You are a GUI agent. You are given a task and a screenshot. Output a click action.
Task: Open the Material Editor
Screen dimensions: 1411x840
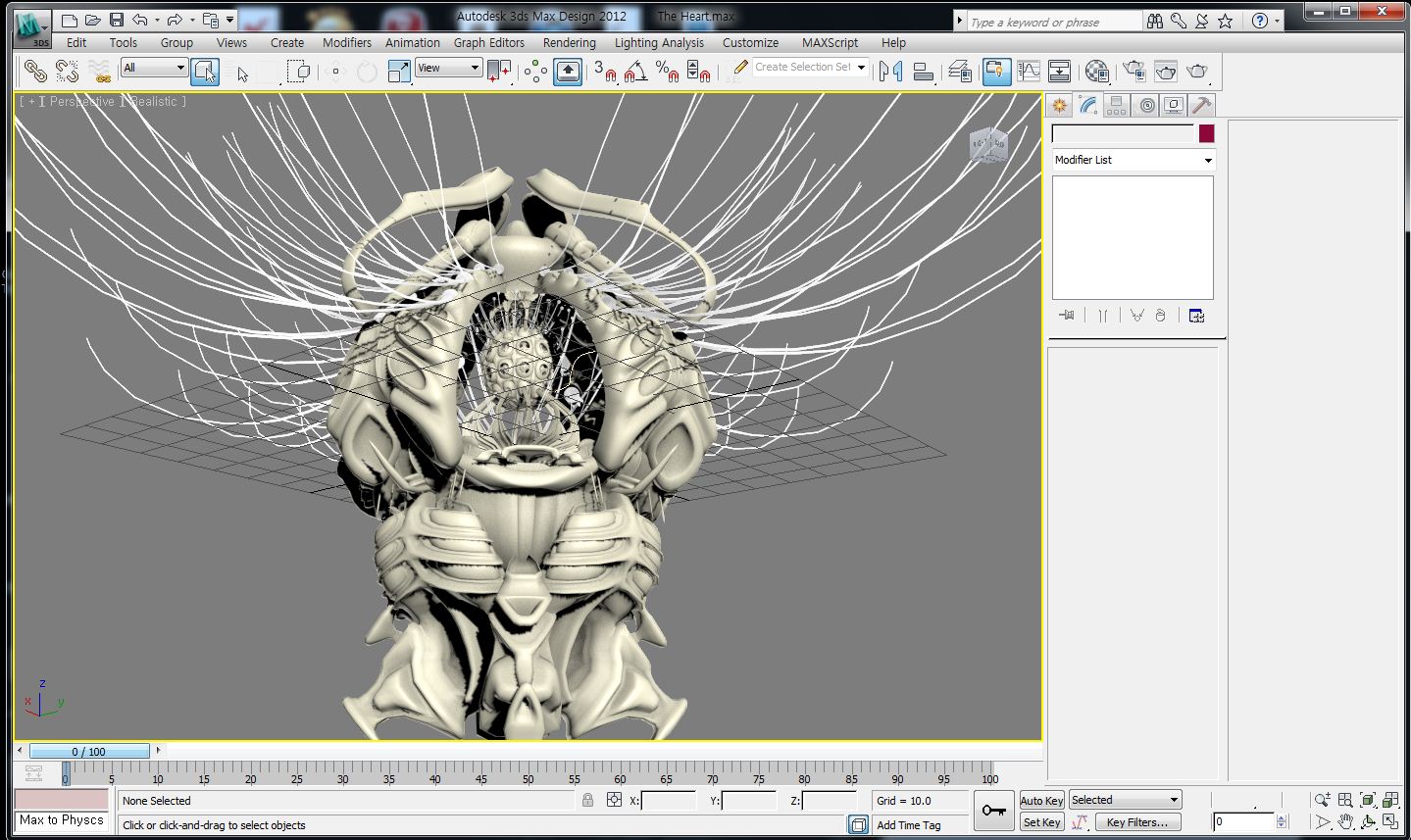tap(1097, 71)
